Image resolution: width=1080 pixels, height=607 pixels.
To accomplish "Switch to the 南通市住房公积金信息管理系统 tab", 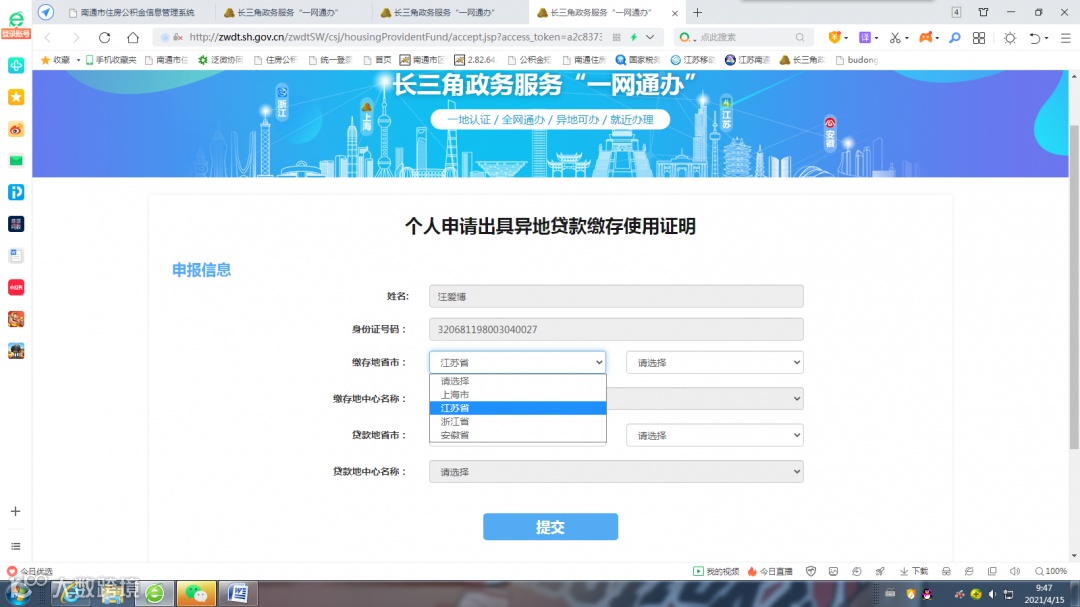I will [137, 12].
